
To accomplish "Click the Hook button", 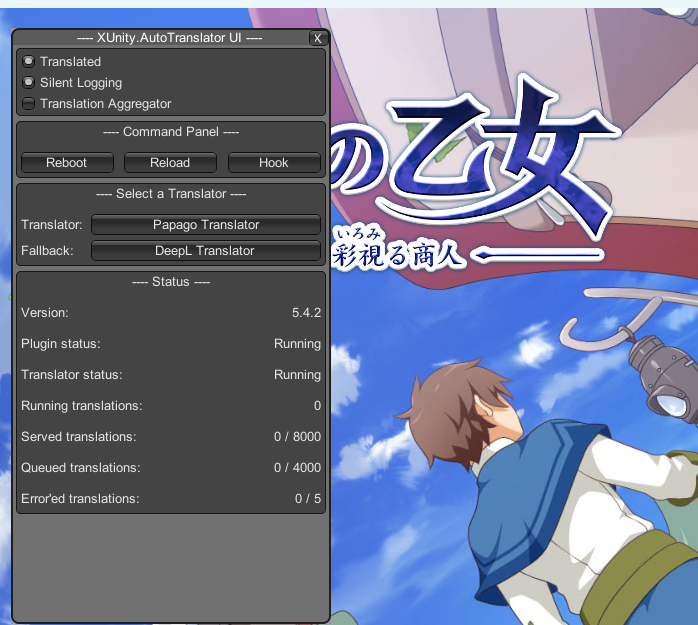I will [x=274, y=162].
